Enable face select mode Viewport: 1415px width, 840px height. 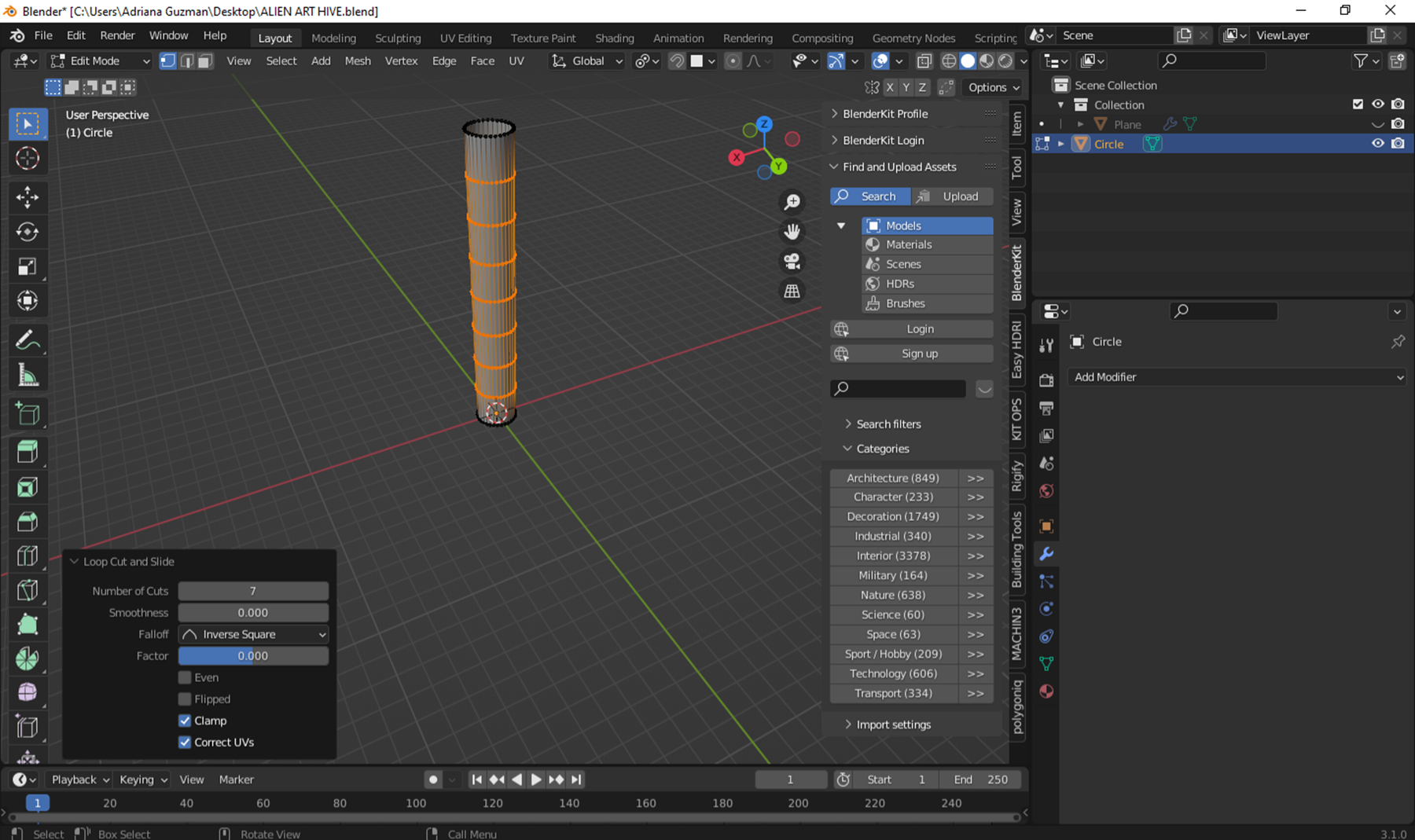pyautogui.click(x=205, y=61)
